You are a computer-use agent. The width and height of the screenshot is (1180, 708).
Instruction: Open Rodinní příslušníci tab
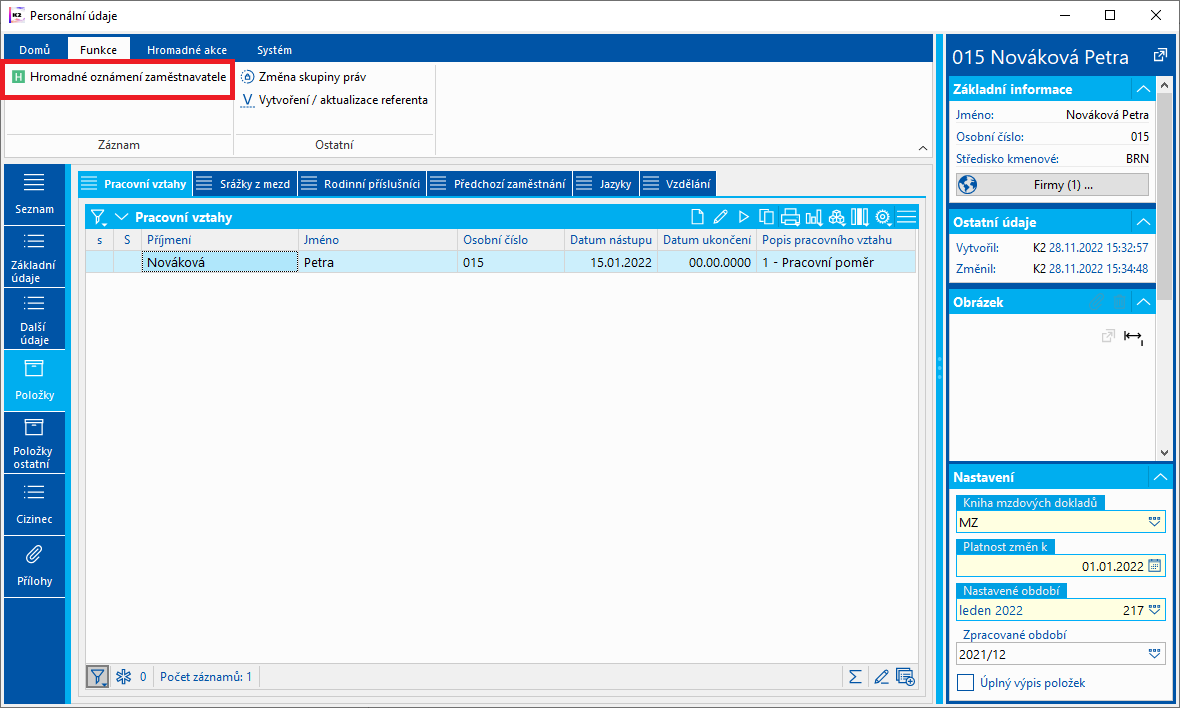click(x=362, y=184)
